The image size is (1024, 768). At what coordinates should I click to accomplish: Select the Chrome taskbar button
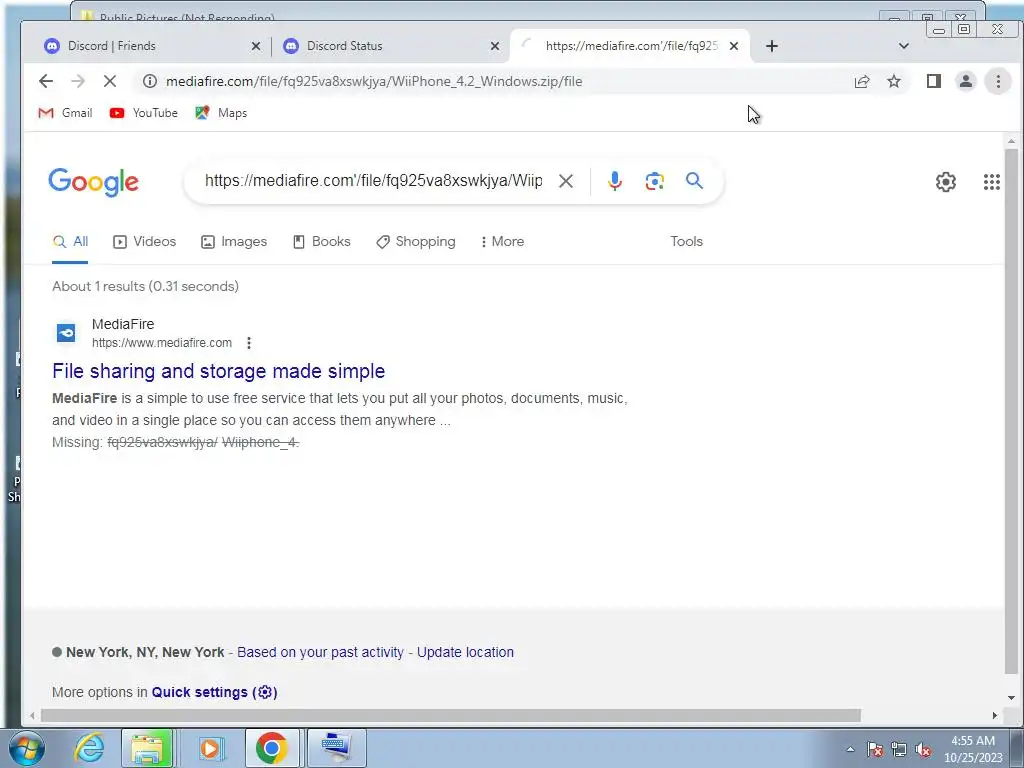pos(272,748)
